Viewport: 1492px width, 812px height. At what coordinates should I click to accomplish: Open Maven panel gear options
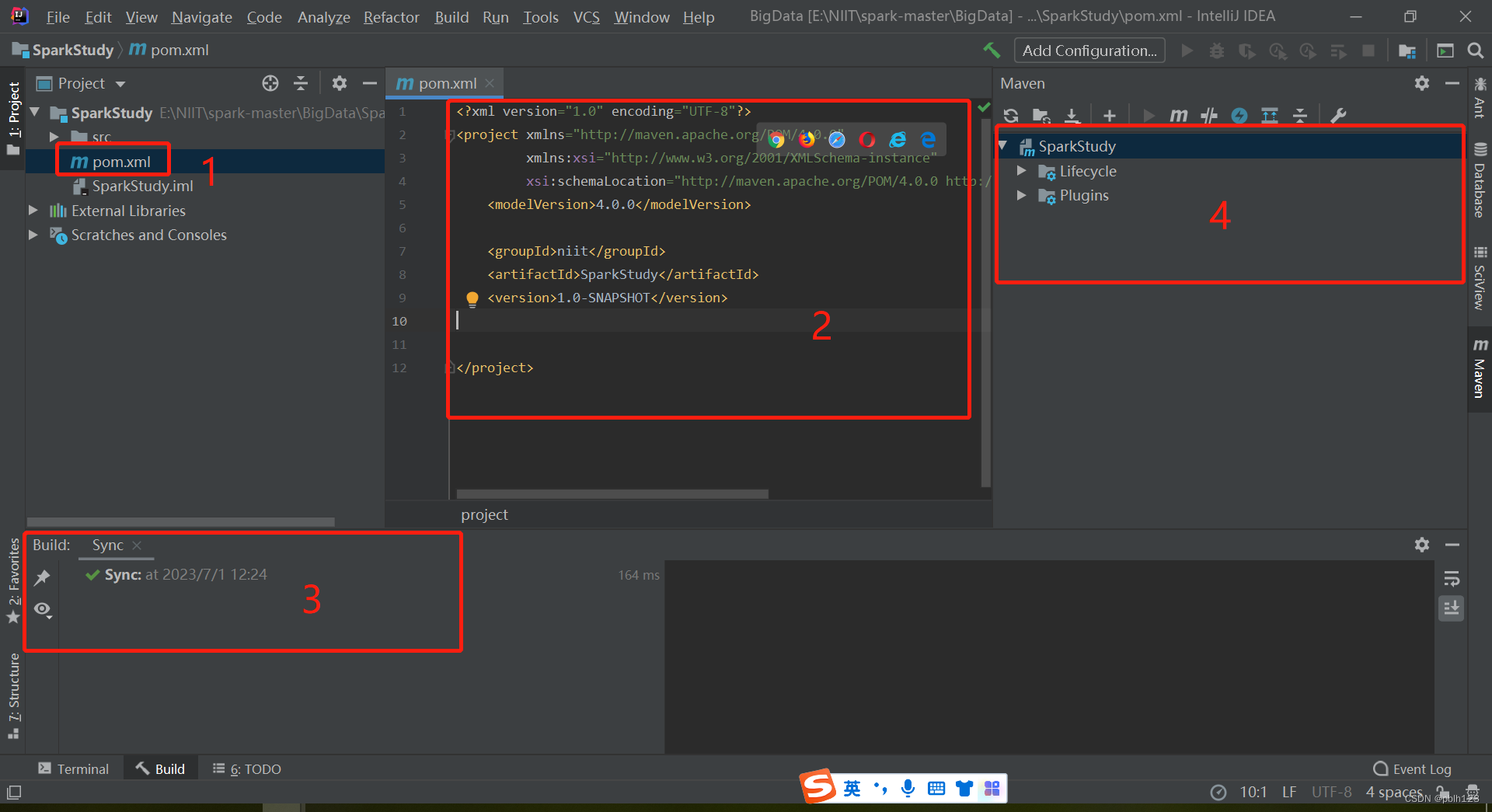1422,83
